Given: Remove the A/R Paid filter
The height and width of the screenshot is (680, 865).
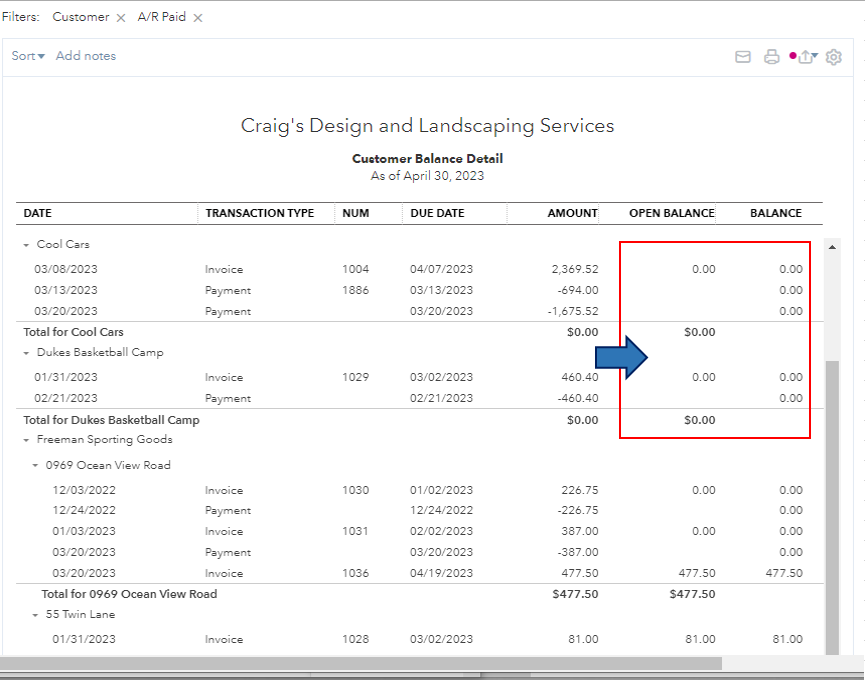Looking at the screenshot, I should (x=198, y=18).
